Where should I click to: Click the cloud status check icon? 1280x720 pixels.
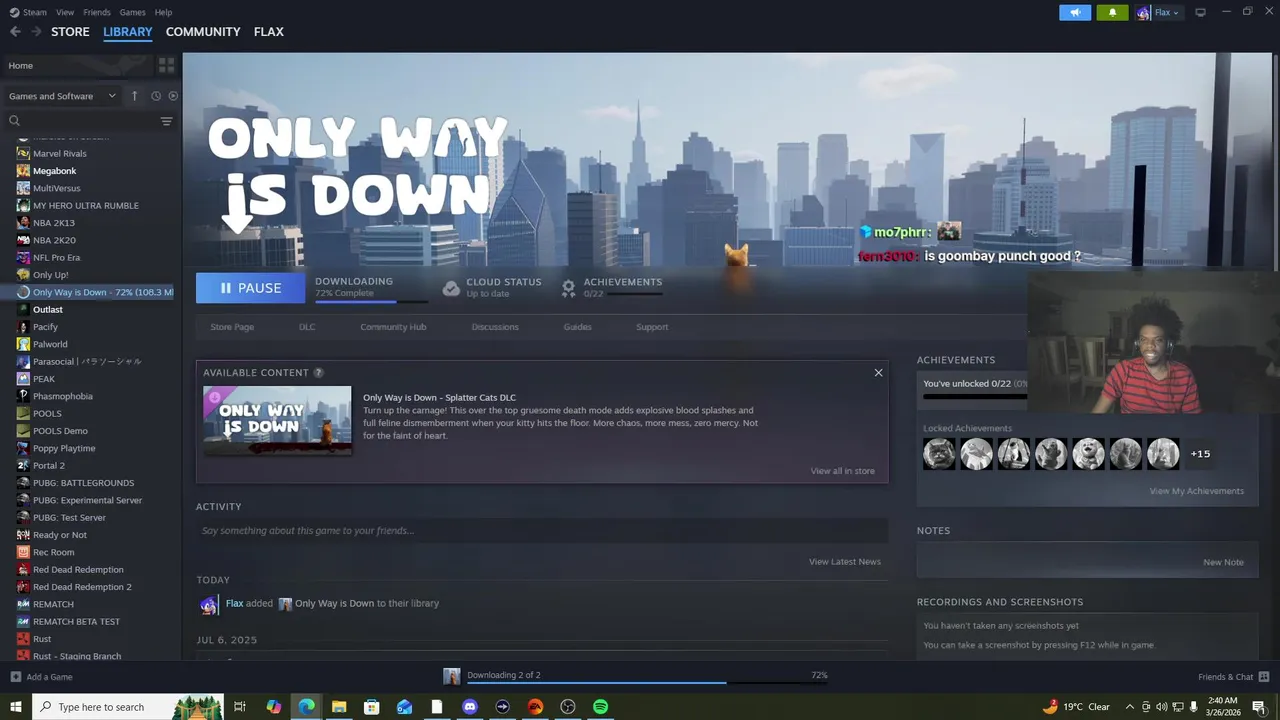451,288
